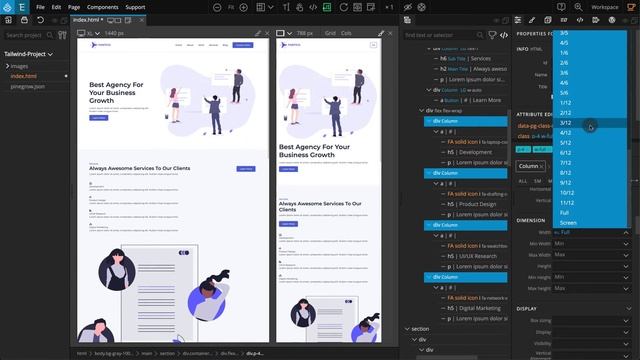Open the Min Width dropdown arrow
The width and height of the screenshot is (640, 360).
click(x=626, y=244)
